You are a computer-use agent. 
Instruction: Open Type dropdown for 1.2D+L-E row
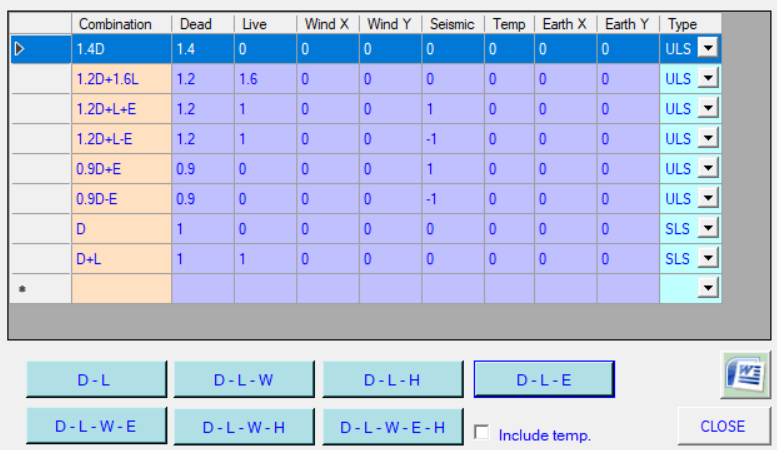tap(709, 138)
